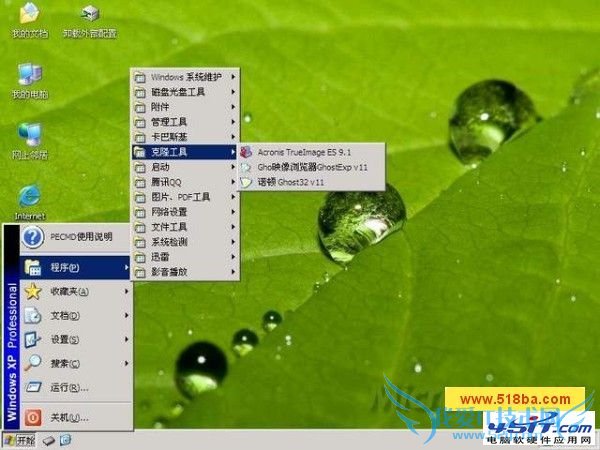Expand the 管理工具 submenu arrow
This screenshot has width=600, height=450.
pos(233,122)
